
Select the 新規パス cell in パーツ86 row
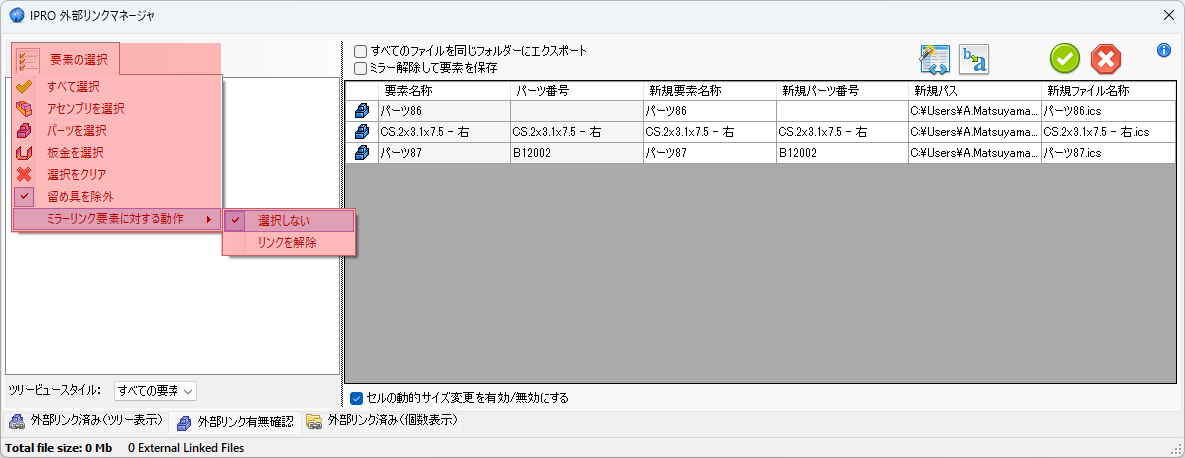(x=974, y=111)
